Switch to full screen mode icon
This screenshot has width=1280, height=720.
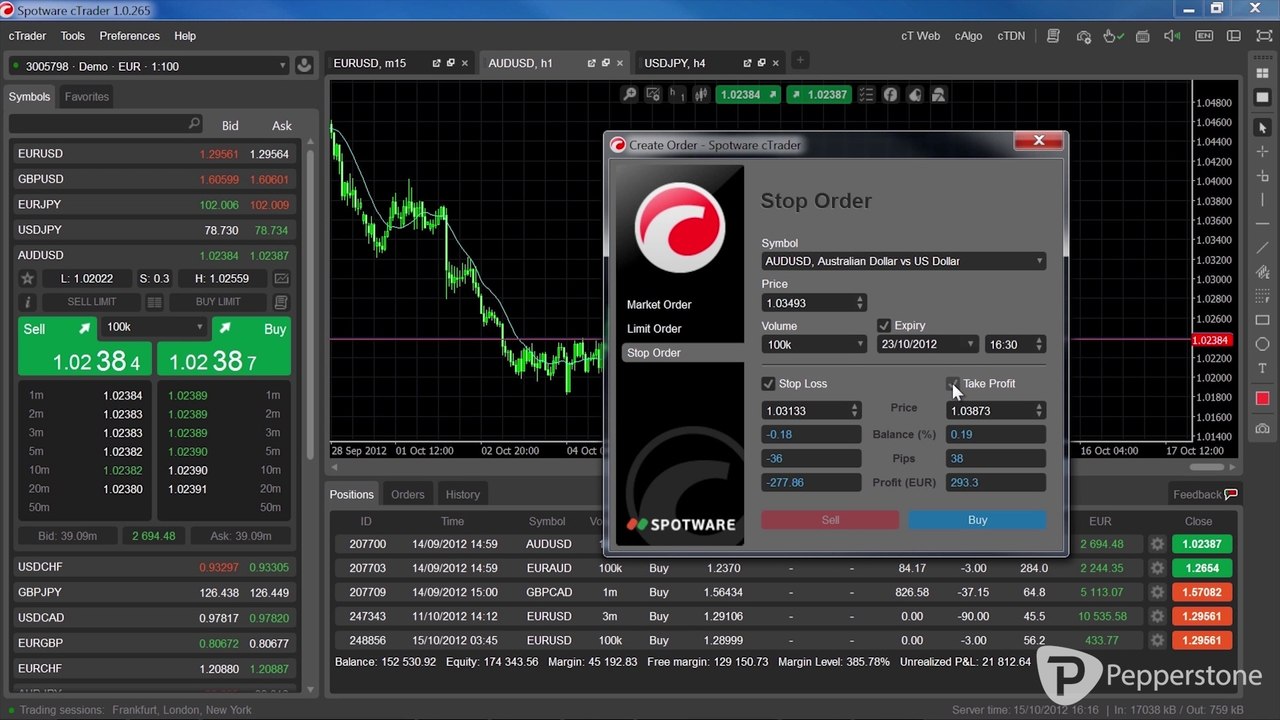coord(1264,36)
